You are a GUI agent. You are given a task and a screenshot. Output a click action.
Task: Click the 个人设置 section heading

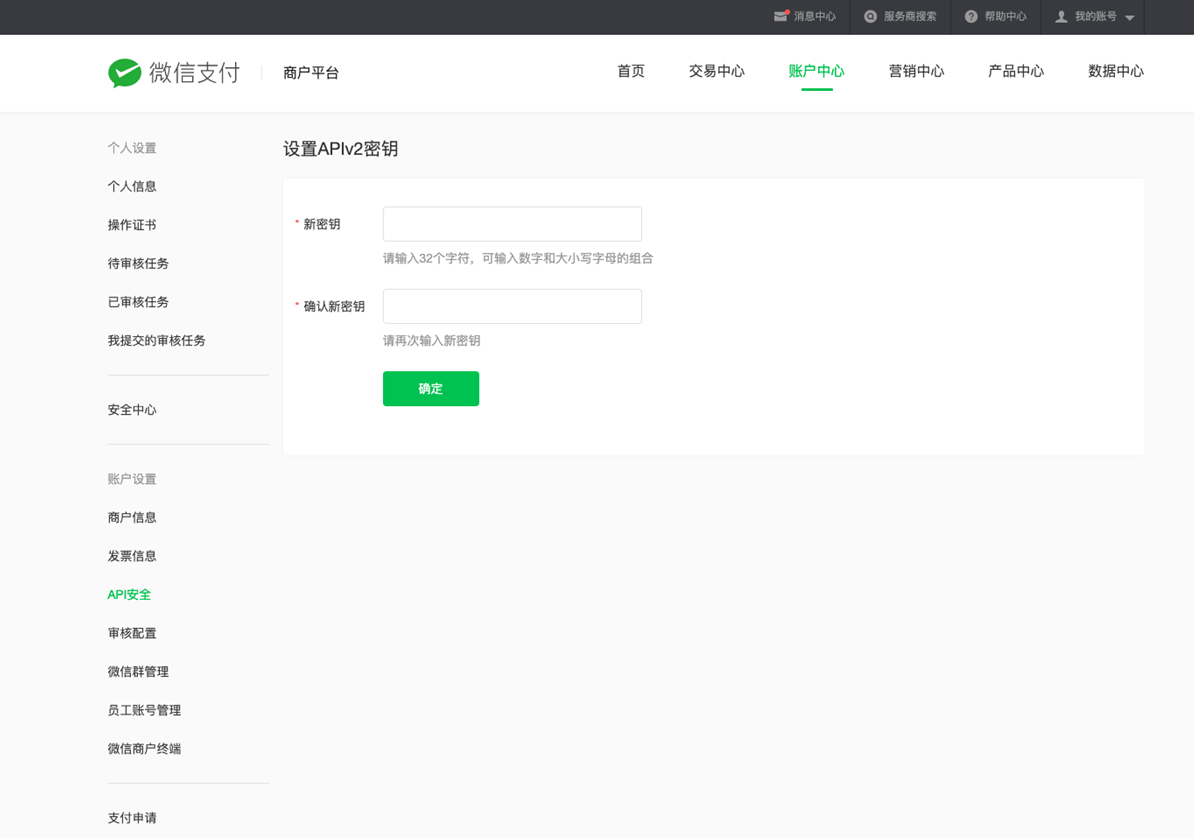pyautogui.click(x=132, y=148)
